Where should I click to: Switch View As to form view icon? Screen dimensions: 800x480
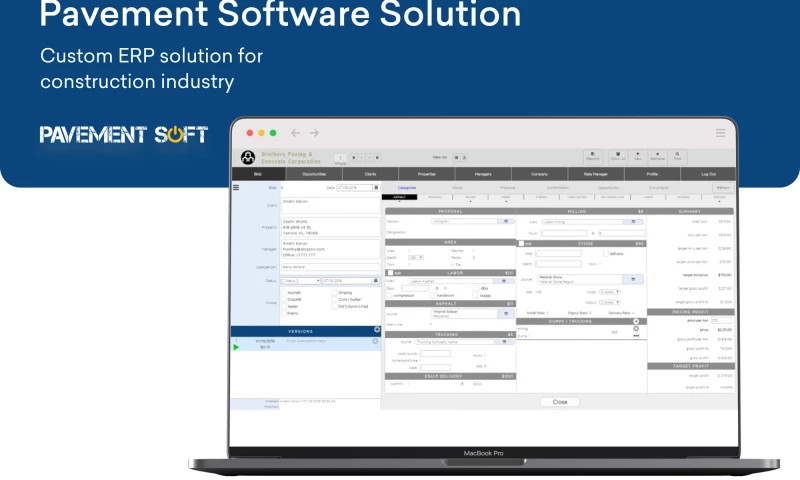coord(464,158)
